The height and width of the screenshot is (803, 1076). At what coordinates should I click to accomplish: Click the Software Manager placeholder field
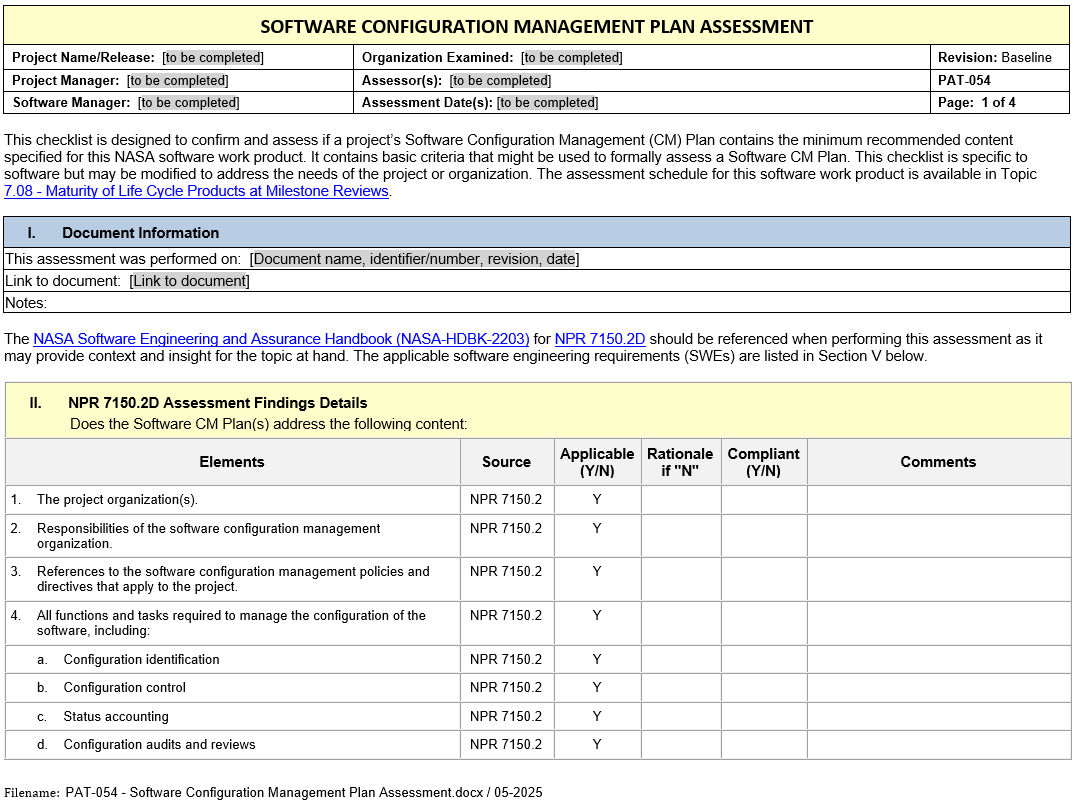pyautogui.click(x=189, y=103)
